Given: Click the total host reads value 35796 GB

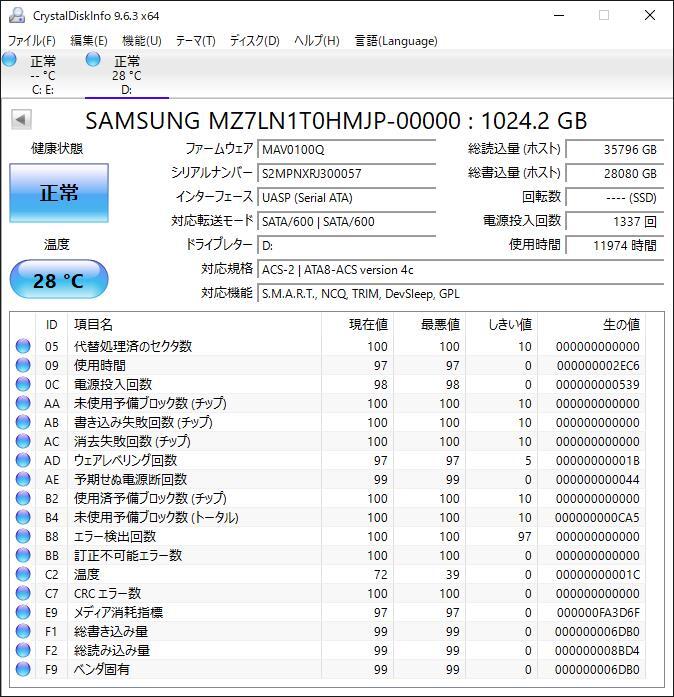Looking at the screenshot, I should click(x=614, y=149).
